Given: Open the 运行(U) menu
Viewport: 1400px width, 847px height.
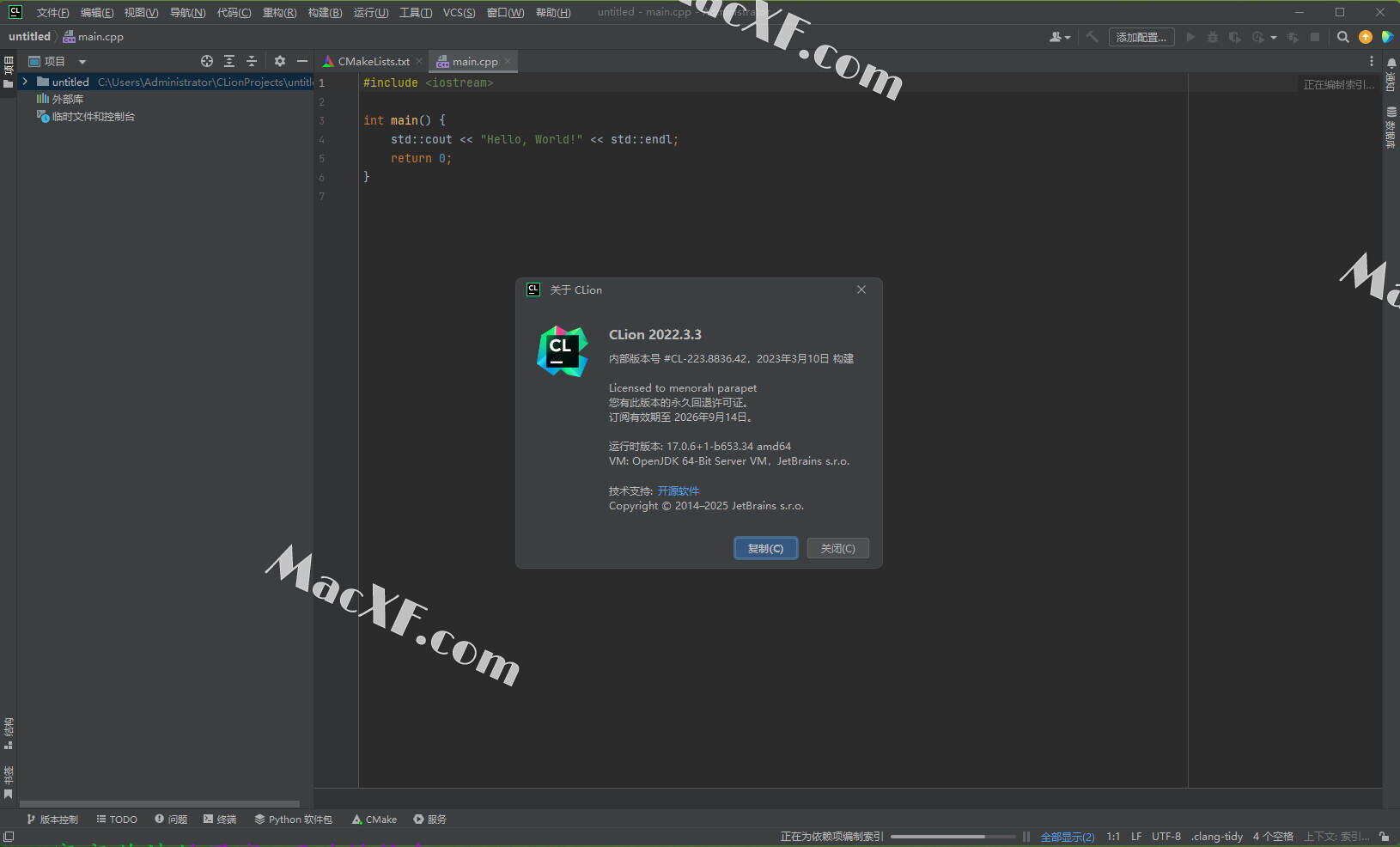Looking at the screenshot, I should [x=371, y=12].
